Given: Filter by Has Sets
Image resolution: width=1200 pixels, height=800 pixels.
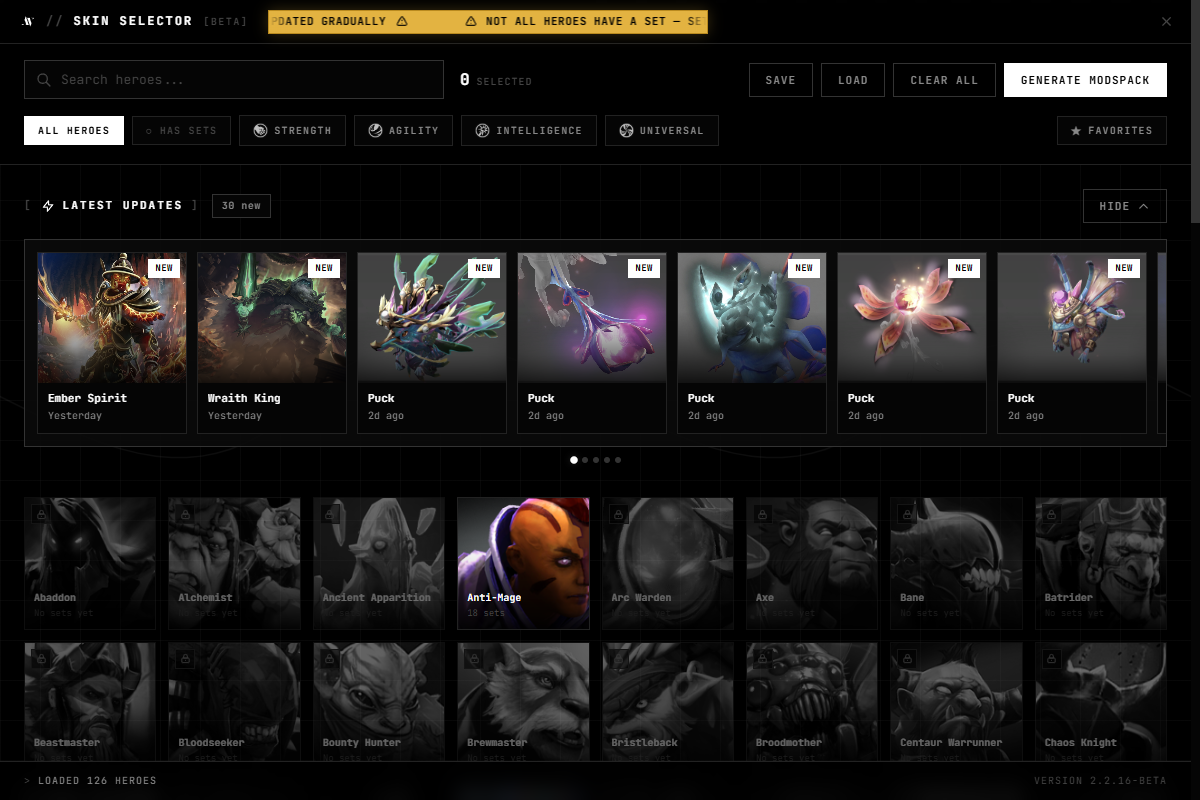Looking at the screenshot, I should click(x=181, y=131).
